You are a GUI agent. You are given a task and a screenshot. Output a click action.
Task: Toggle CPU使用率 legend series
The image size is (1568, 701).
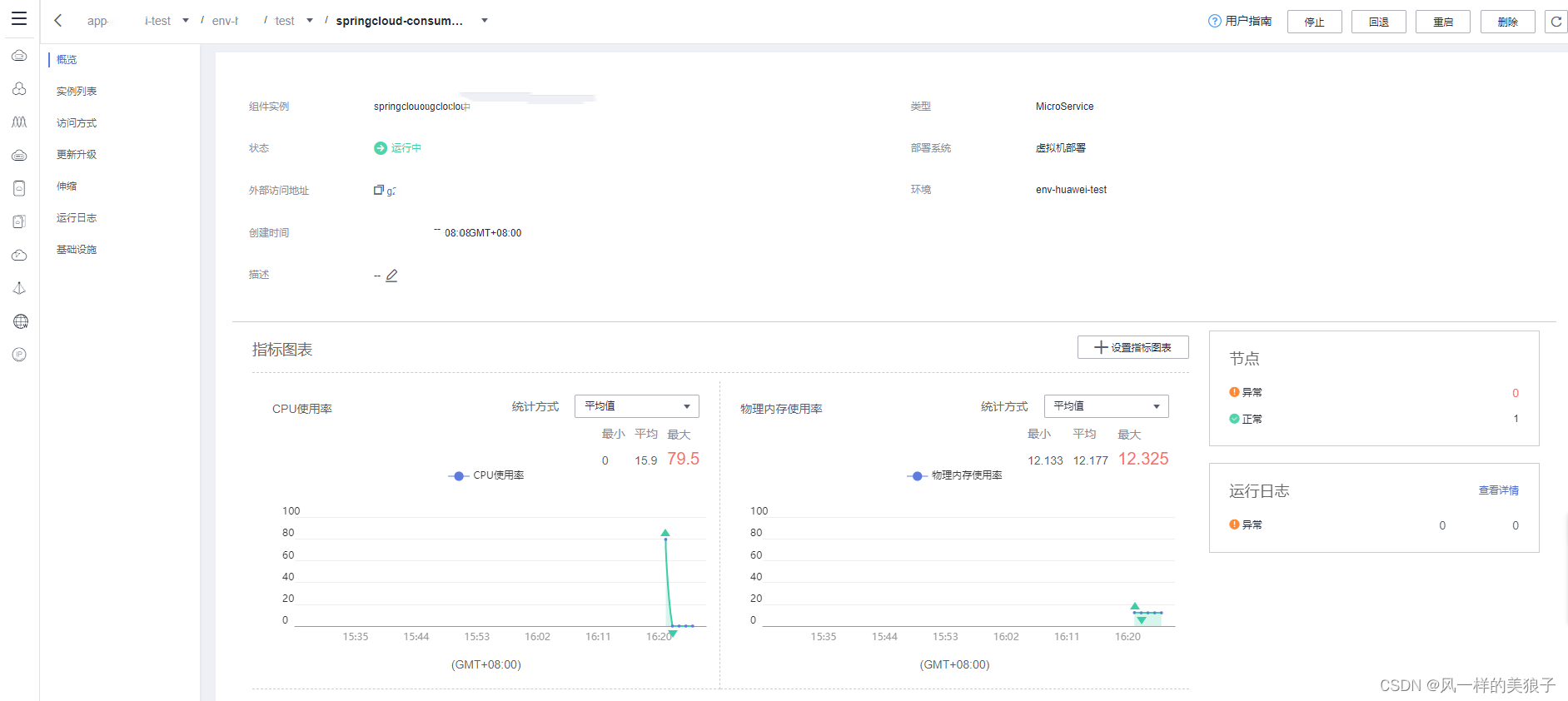click(486, 475)
